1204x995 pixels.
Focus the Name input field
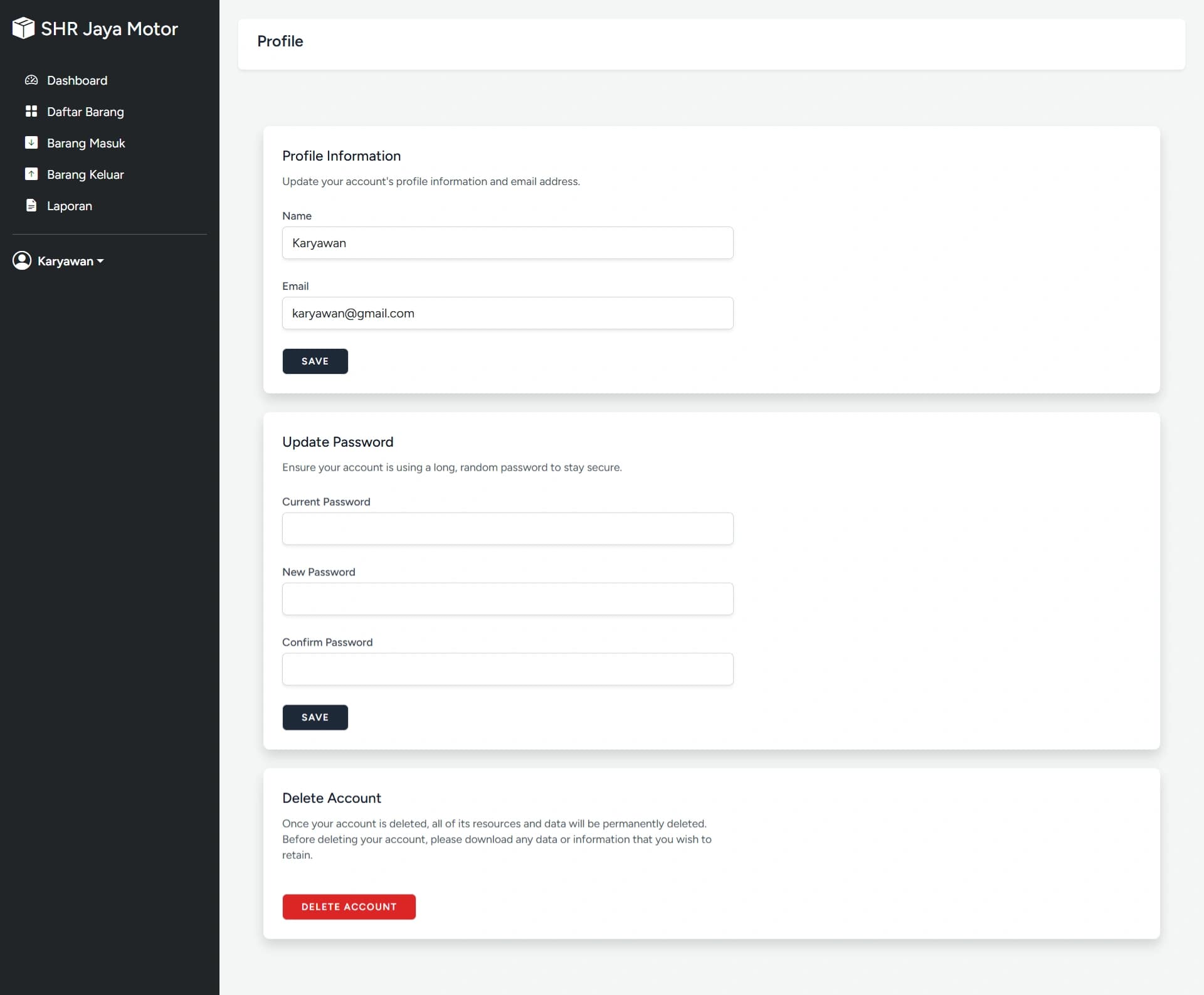point(507,243)
